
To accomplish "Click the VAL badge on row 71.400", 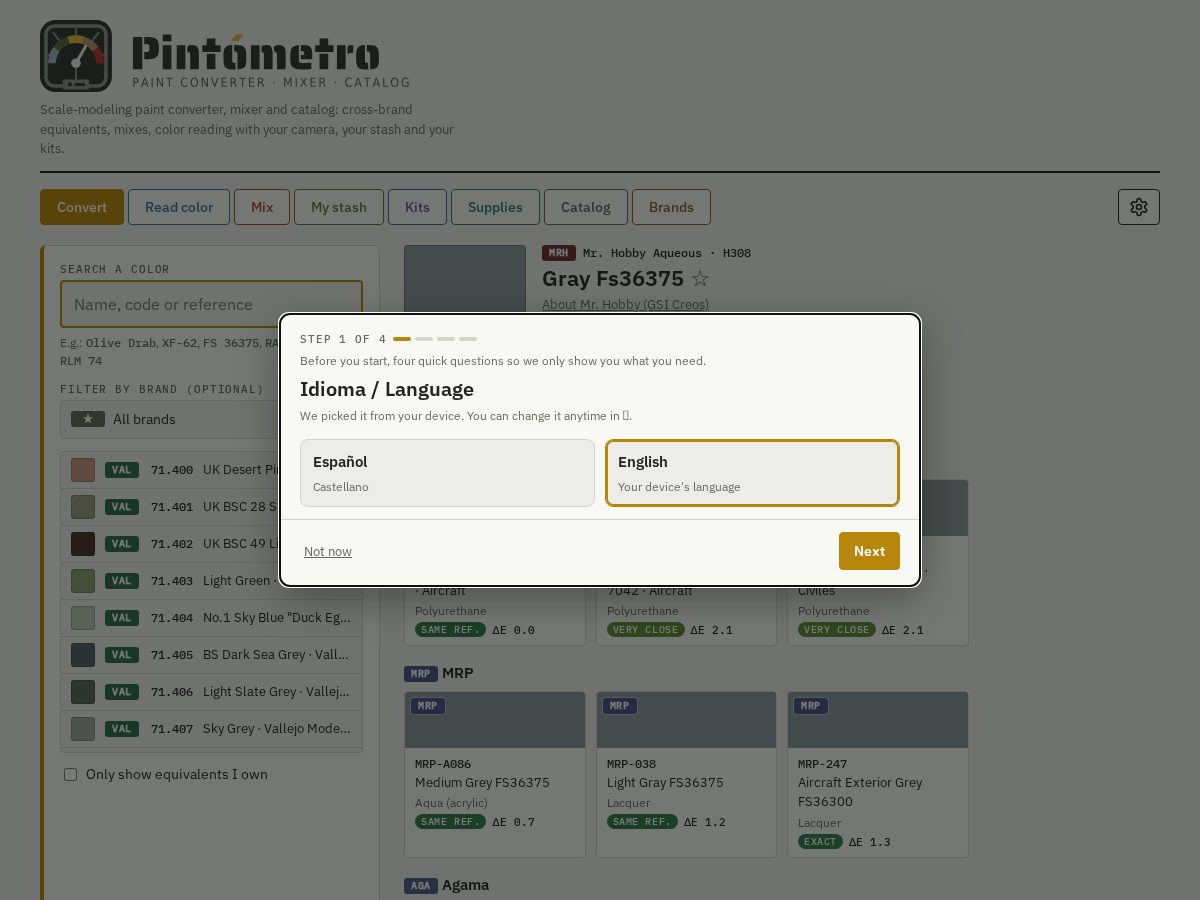I will (122, 470).
